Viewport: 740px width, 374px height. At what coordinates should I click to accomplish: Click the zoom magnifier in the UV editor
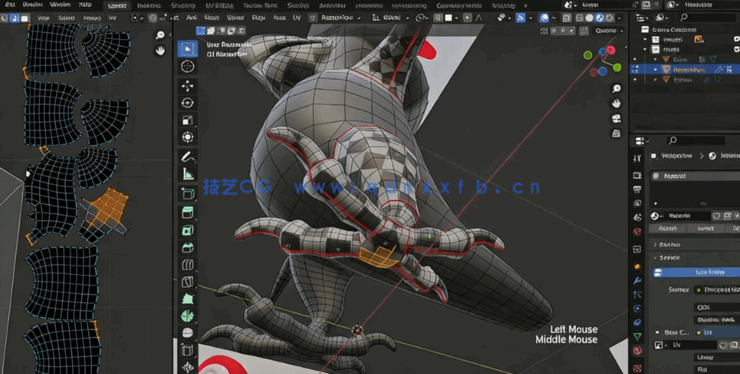(160, 35)
